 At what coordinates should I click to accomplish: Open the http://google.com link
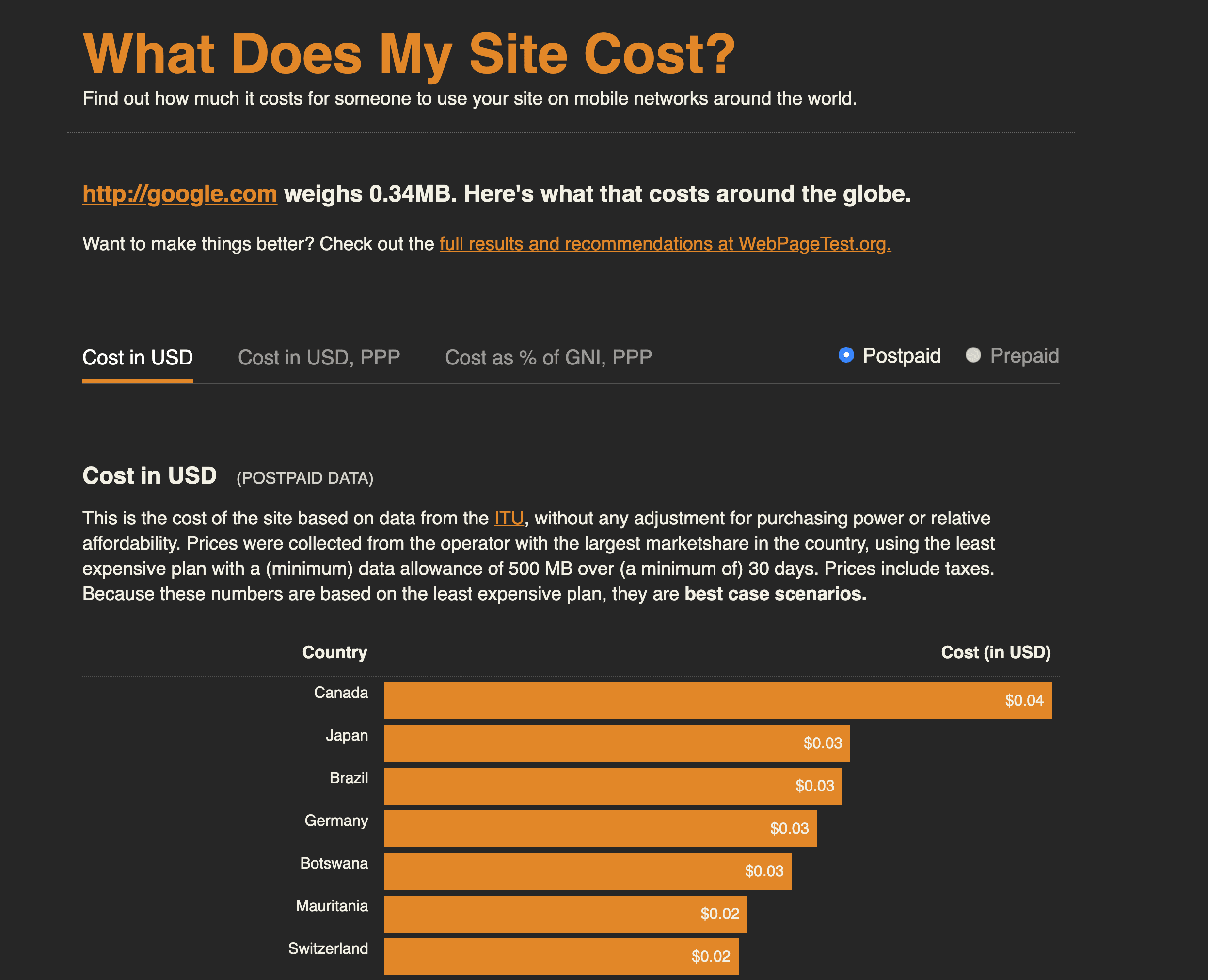click(179, 194)
